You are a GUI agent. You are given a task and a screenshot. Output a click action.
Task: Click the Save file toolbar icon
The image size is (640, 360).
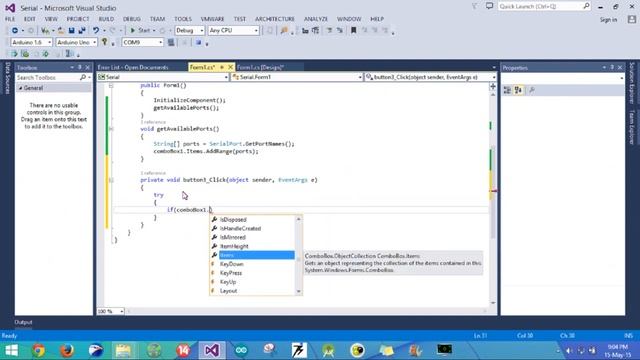pos(71,31)
